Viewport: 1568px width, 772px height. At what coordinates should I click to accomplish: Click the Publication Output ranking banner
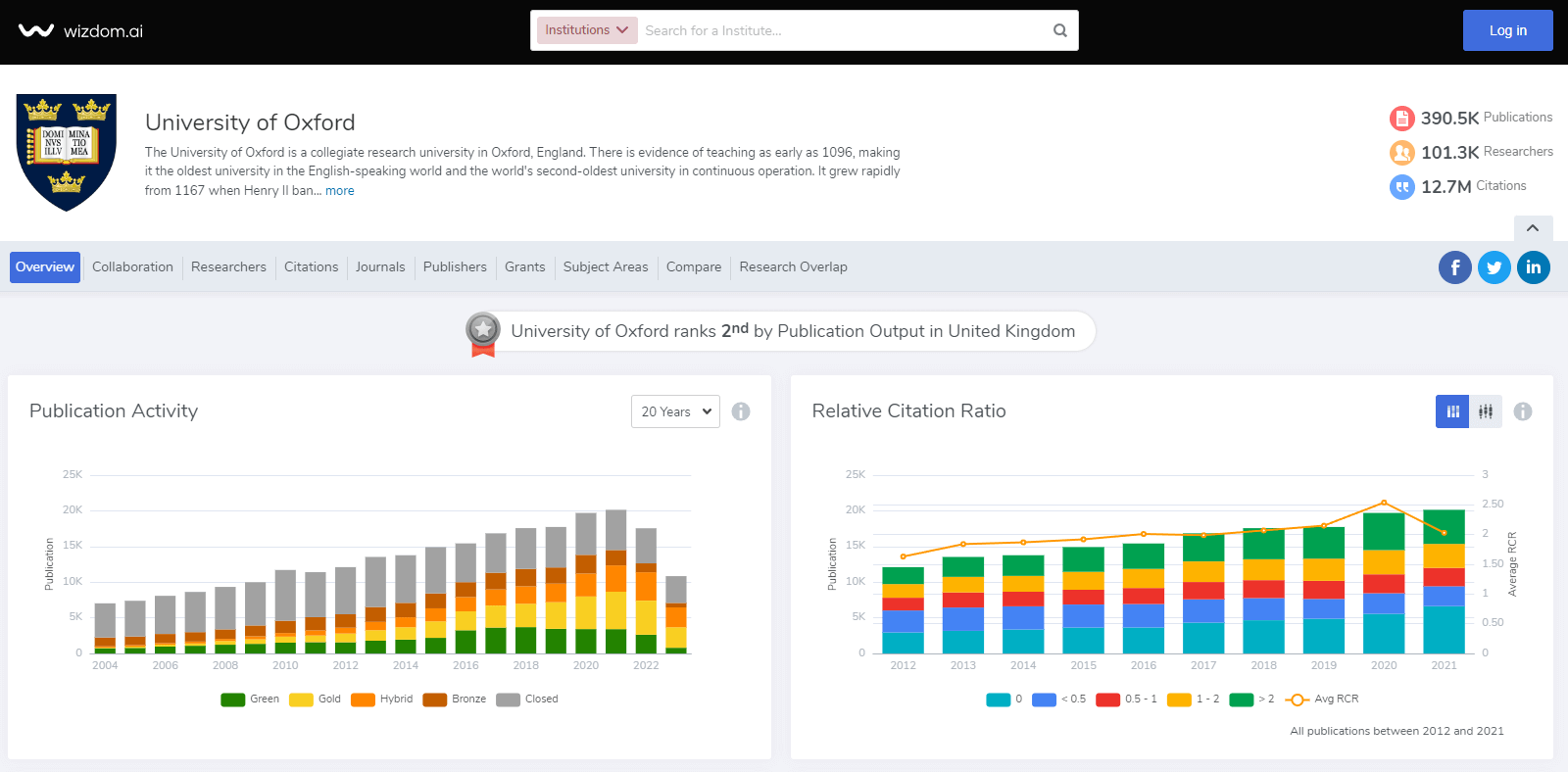(x=780, y=332)
